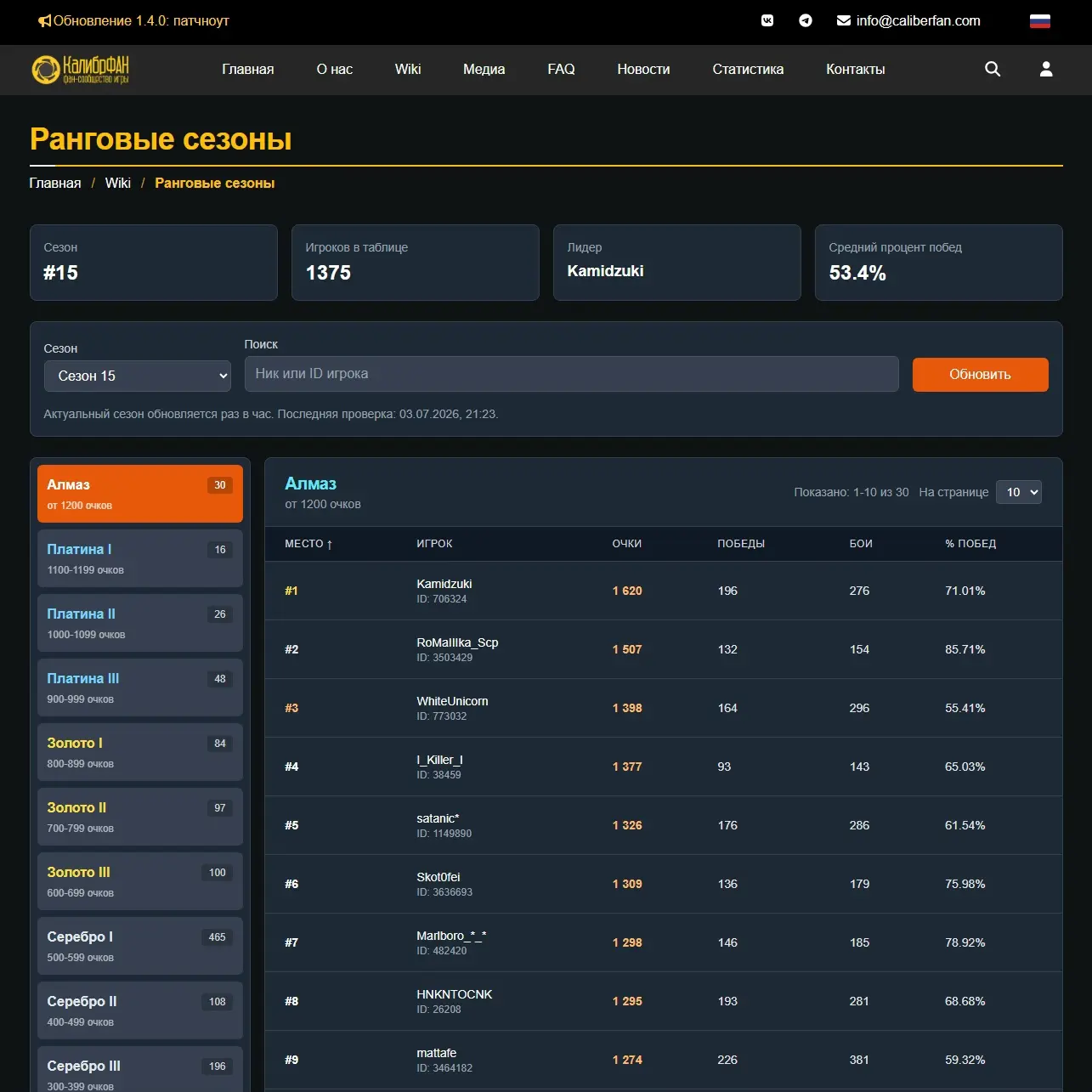Select the Платина I rank tab
1092x1092 pixels.
pos(140,558)
